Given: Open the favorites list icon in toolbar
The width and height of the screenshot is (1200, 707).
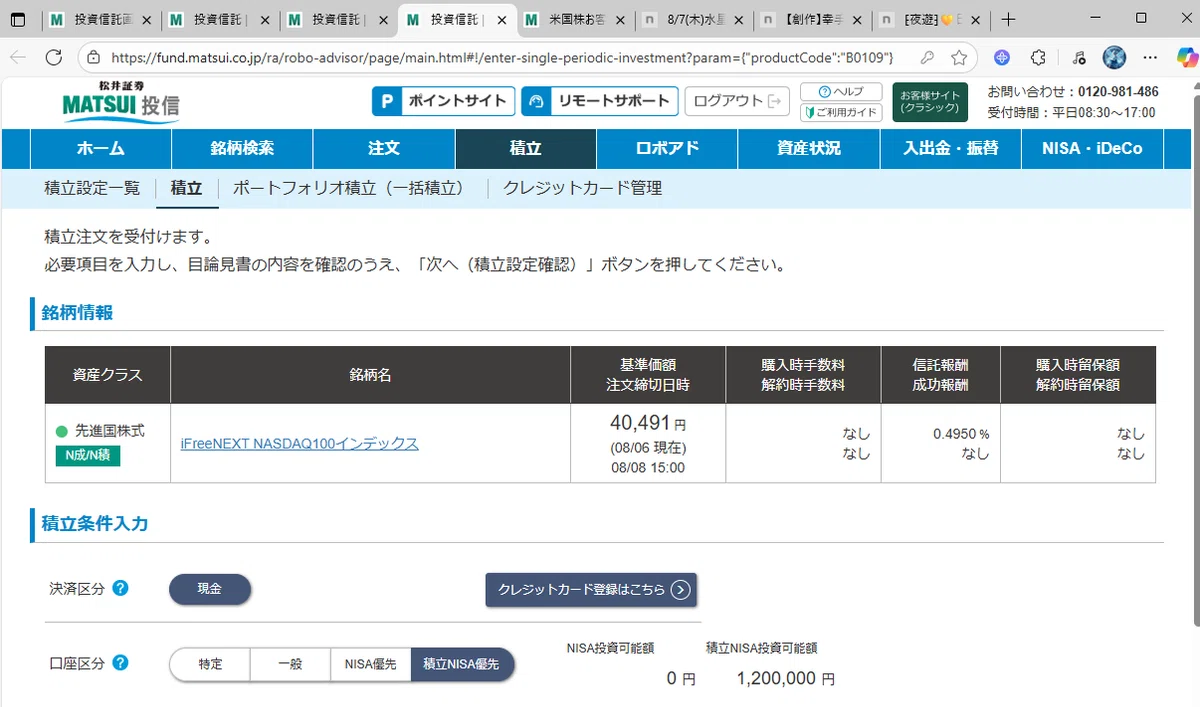Looking at the screenshot, I should pos(1078,57).
